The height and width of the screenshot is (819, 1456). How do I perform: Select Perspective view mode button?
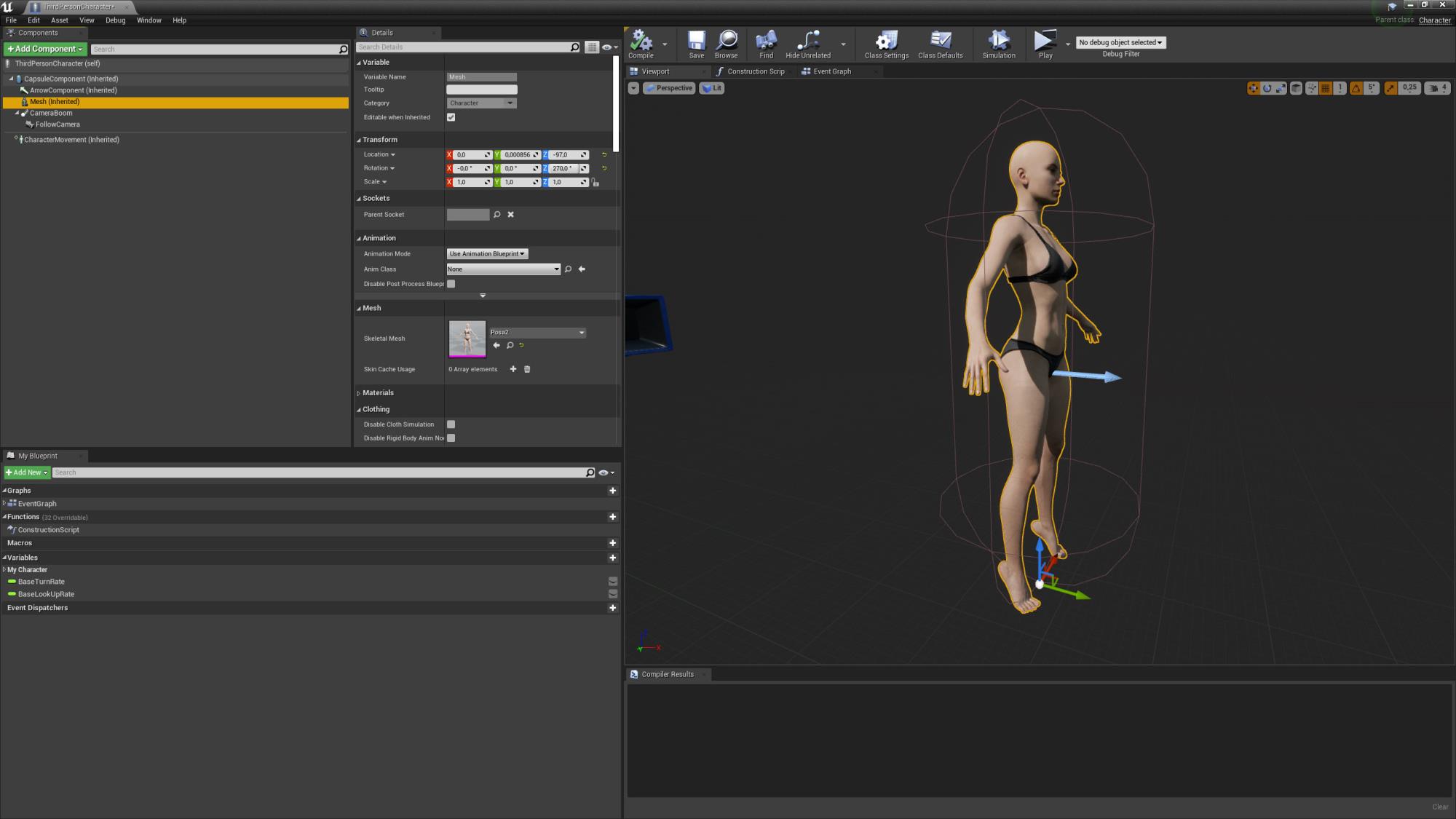[x=669, y=88]
